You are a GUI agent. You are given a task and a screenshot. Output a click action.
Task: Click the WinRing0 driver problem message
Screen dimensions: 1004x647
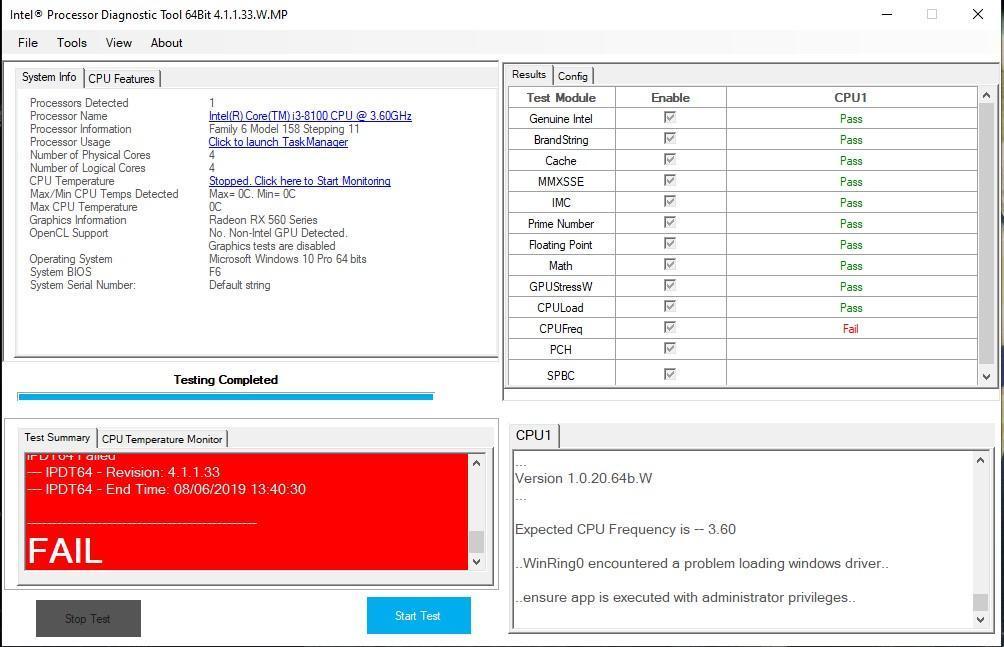point(702,563)
